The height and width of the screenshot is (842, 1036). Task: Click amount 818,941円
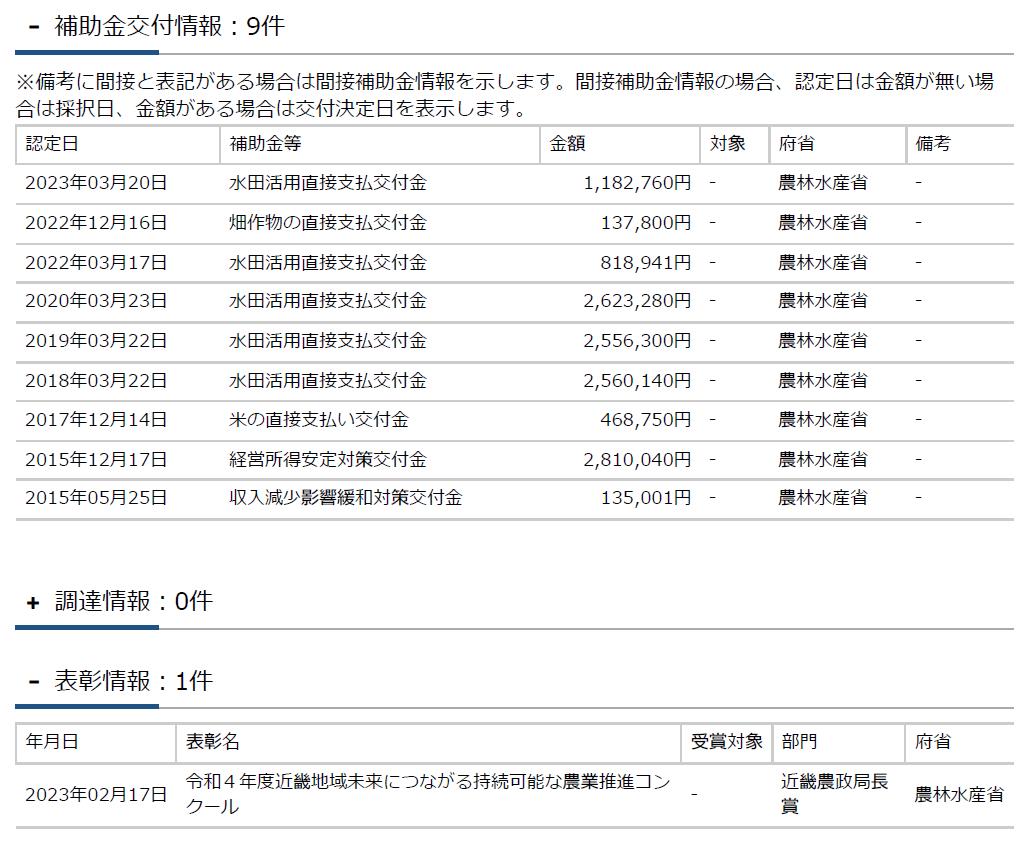click(646, 262)
